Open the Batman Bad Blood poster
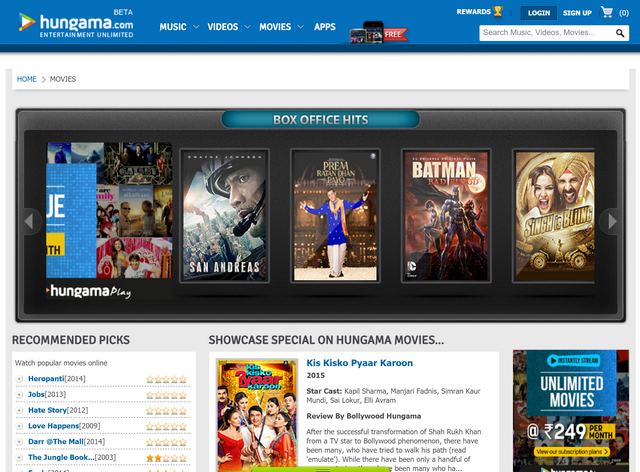 click(x=446, y=216)
